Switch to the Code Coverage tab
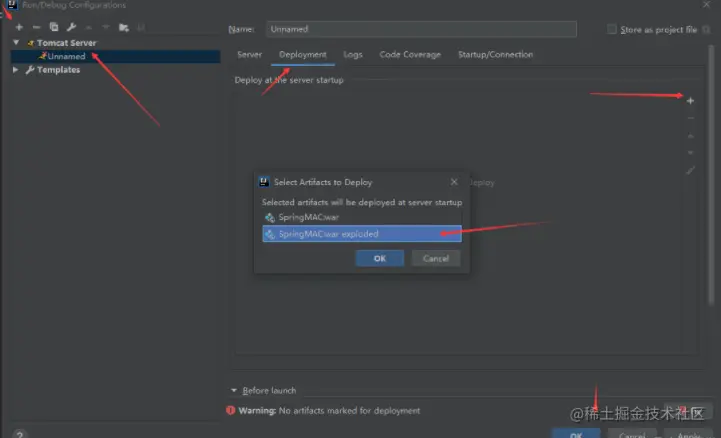721x438 pixels. click(410, 54)
